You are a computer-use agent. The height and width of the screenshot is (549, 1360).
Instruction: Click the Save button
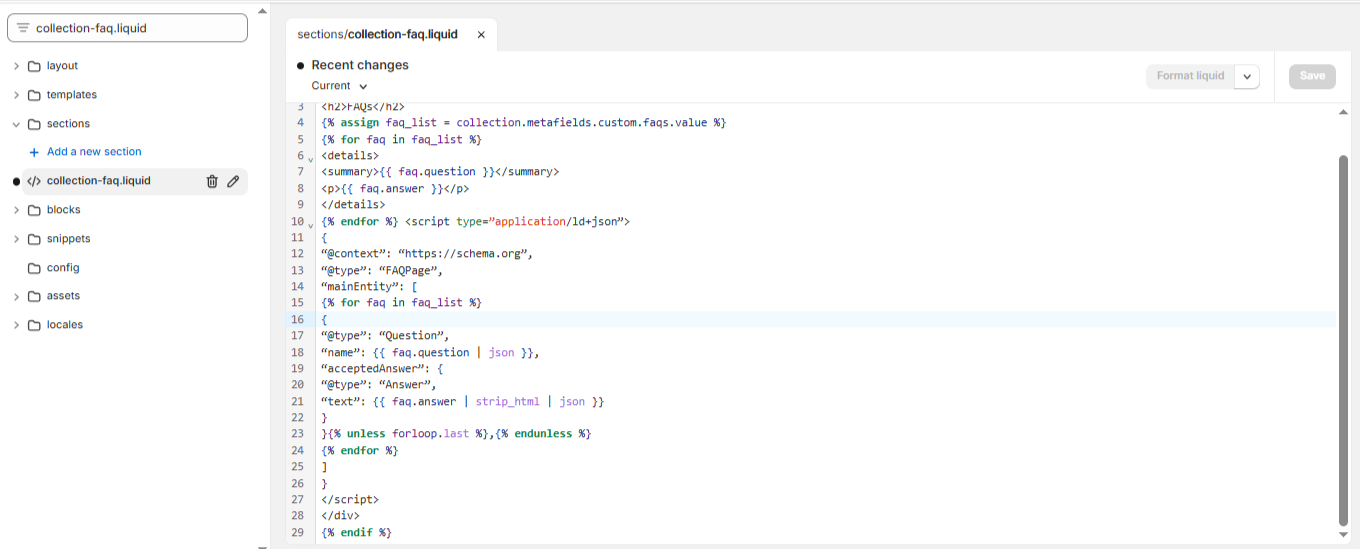point(1312,76)
